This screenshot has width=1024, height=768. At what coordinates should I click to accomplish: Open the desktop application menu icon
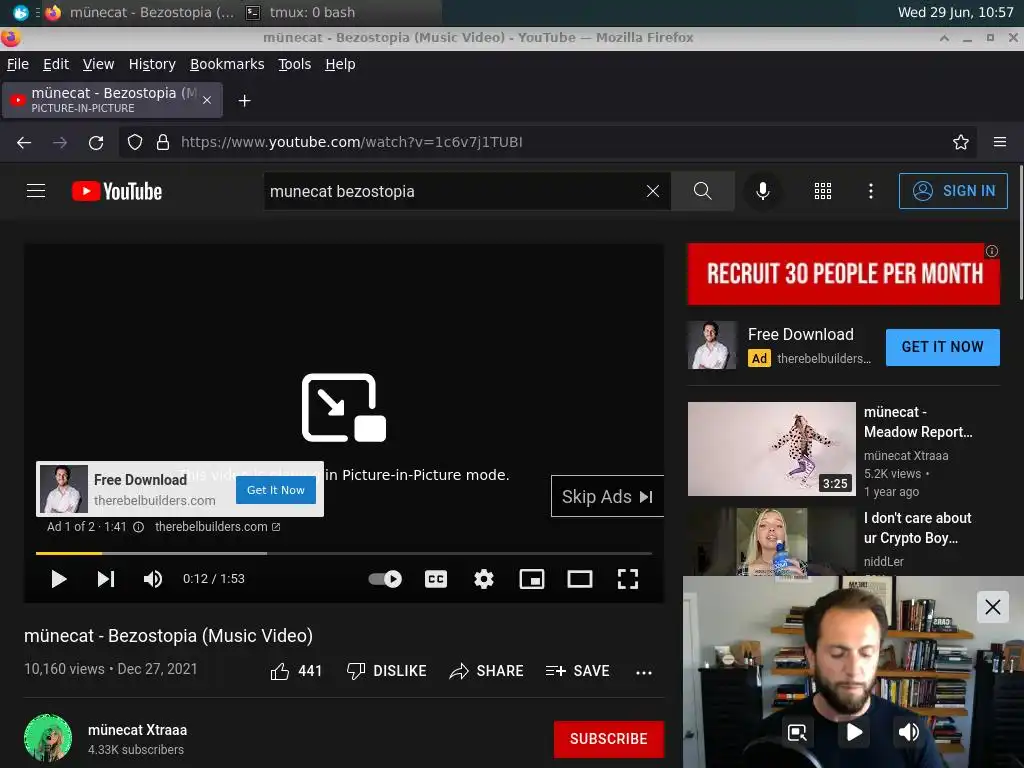[20, 12]
